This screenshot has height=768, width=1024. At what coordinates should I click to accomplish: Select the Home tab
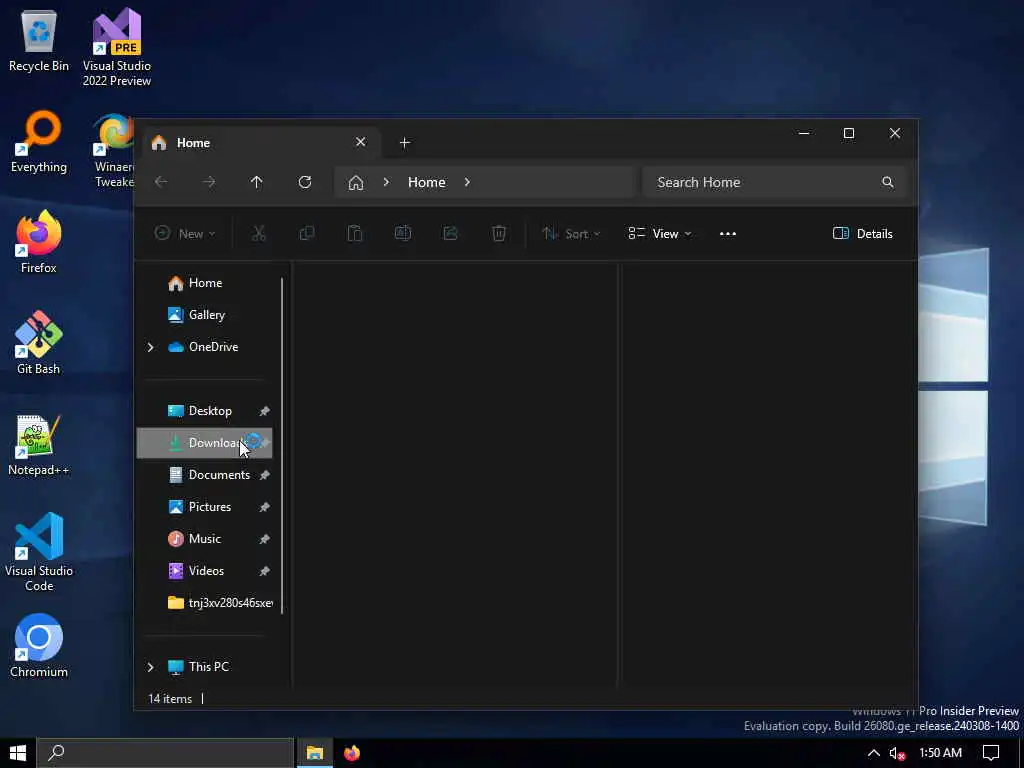(261, 142)
